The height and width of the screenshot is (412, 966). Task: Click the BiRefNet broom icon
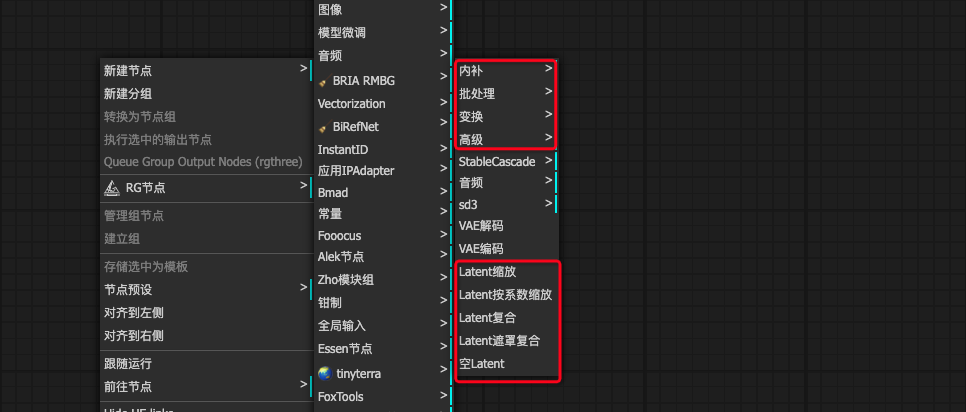[x=323, y=127]
